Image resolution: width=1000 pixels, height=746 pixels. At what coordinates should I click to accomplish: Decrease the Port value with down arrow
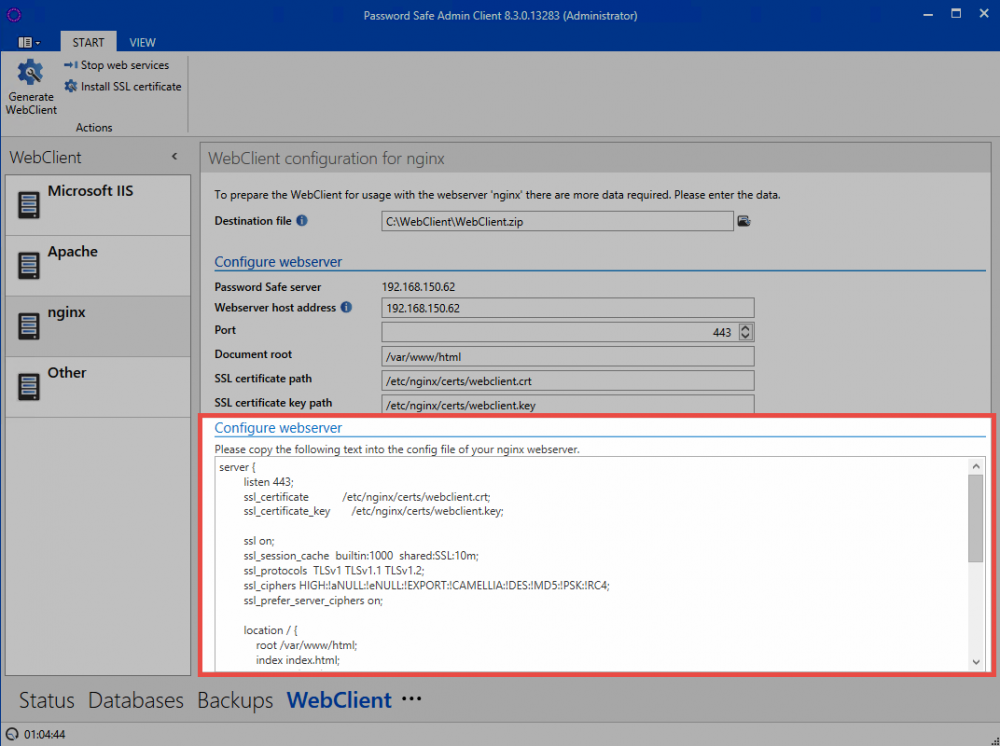[746, 336]
